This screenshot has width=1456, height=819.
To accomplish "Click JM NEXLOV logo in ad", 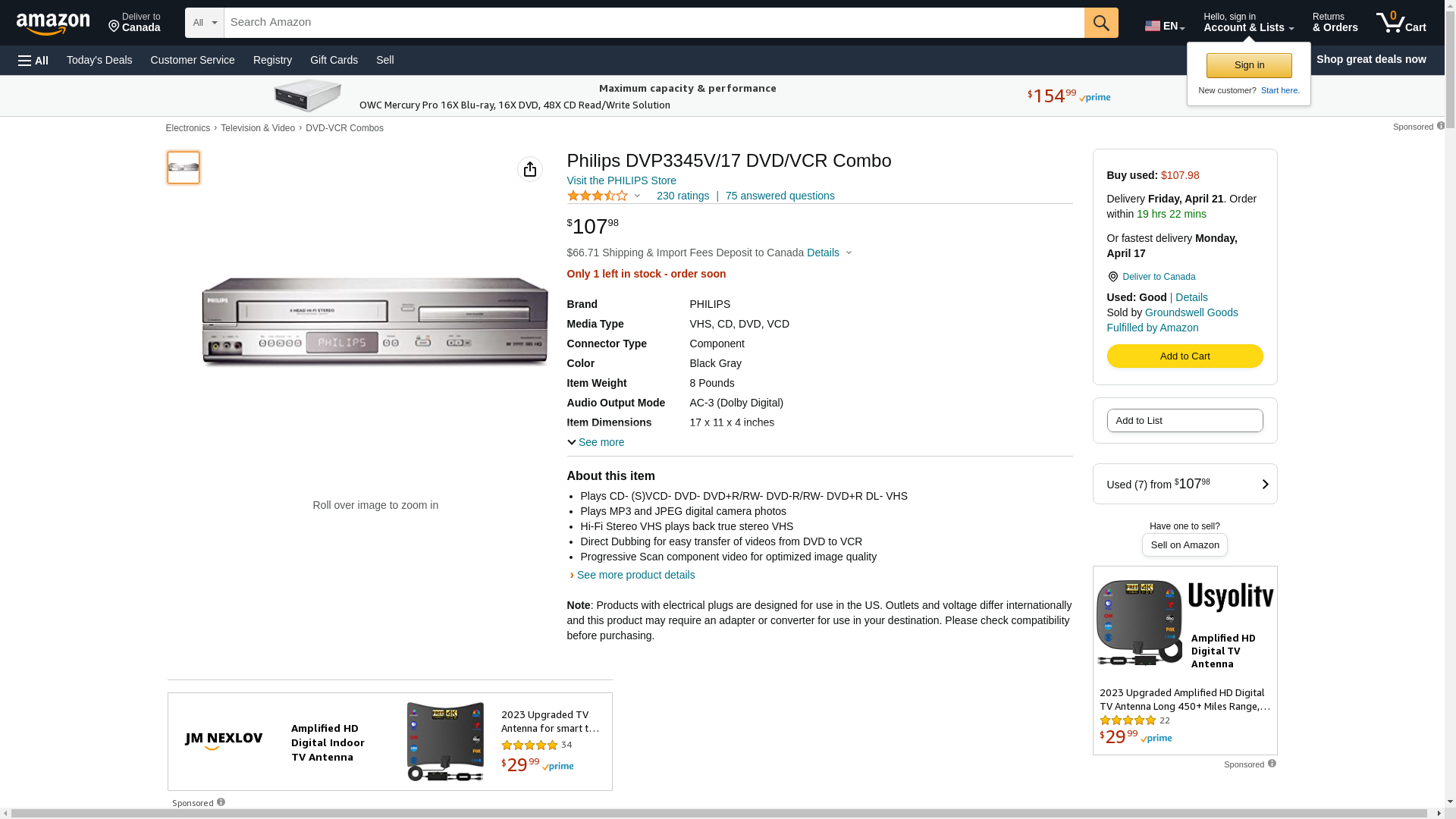I will click(x=224, y=740).
